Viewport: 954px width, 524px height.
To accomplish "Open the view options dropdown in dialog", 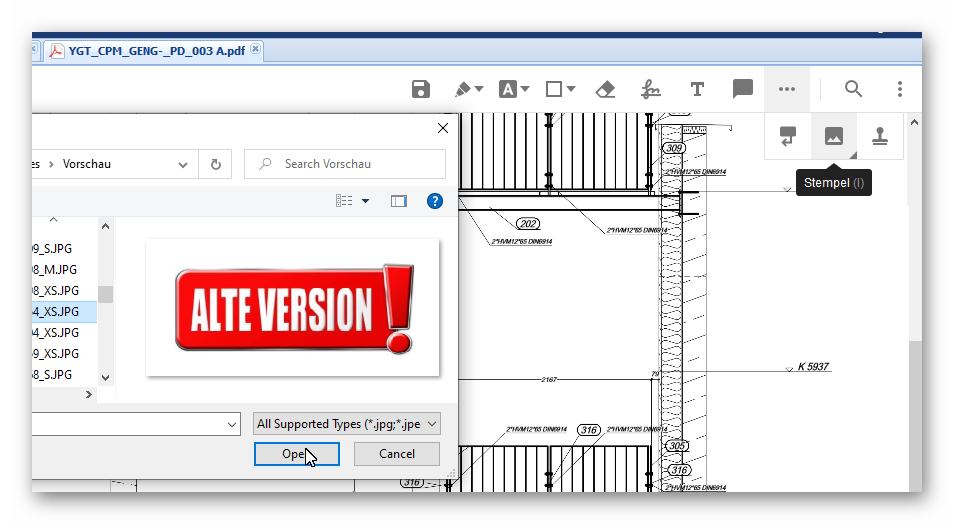I will point(365,201).
